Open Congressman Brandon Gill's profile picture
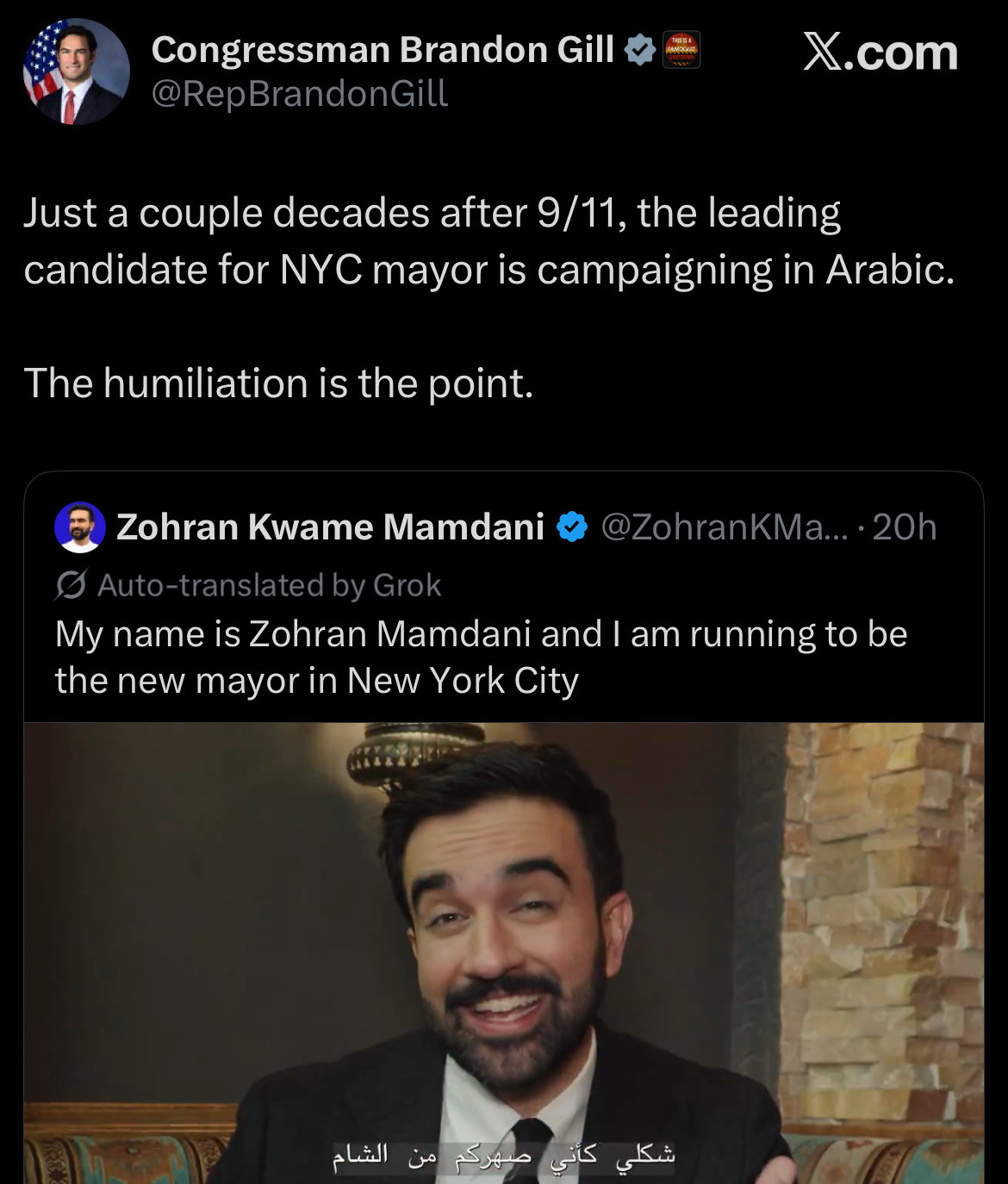The height and width of the screenshot is (1184, 1008). click(x=76, y=72)
